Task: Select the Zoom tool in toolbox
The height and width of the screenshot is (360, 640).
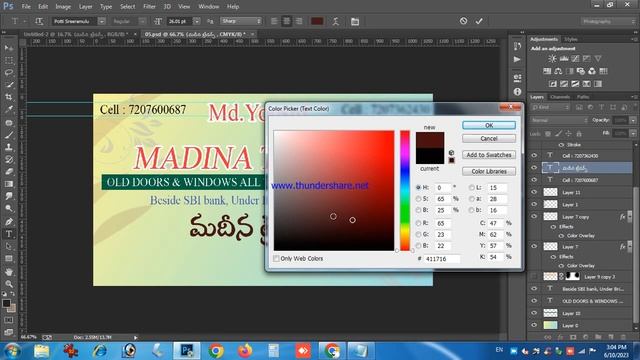Action: tap(9, 284)
